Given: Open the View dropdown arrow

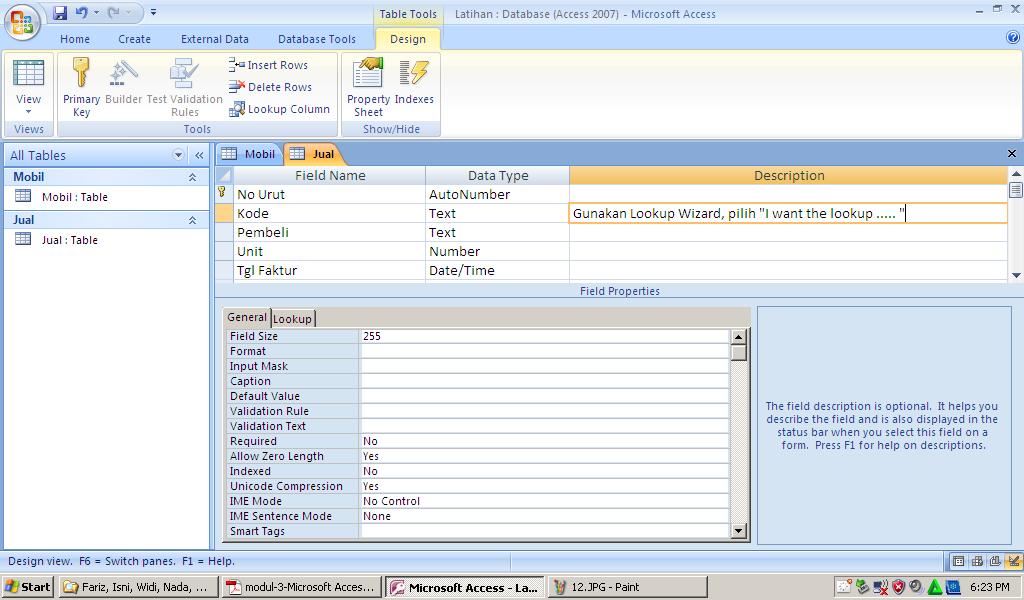Looking at the screenshot, I should coord(29,112).
